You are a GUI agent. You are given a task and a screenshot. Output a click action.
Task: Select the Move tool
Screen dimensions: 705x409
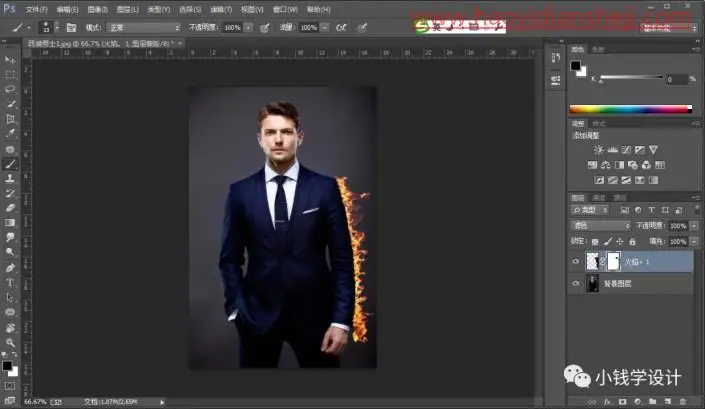pyautogui.click(x=10, y=60)
